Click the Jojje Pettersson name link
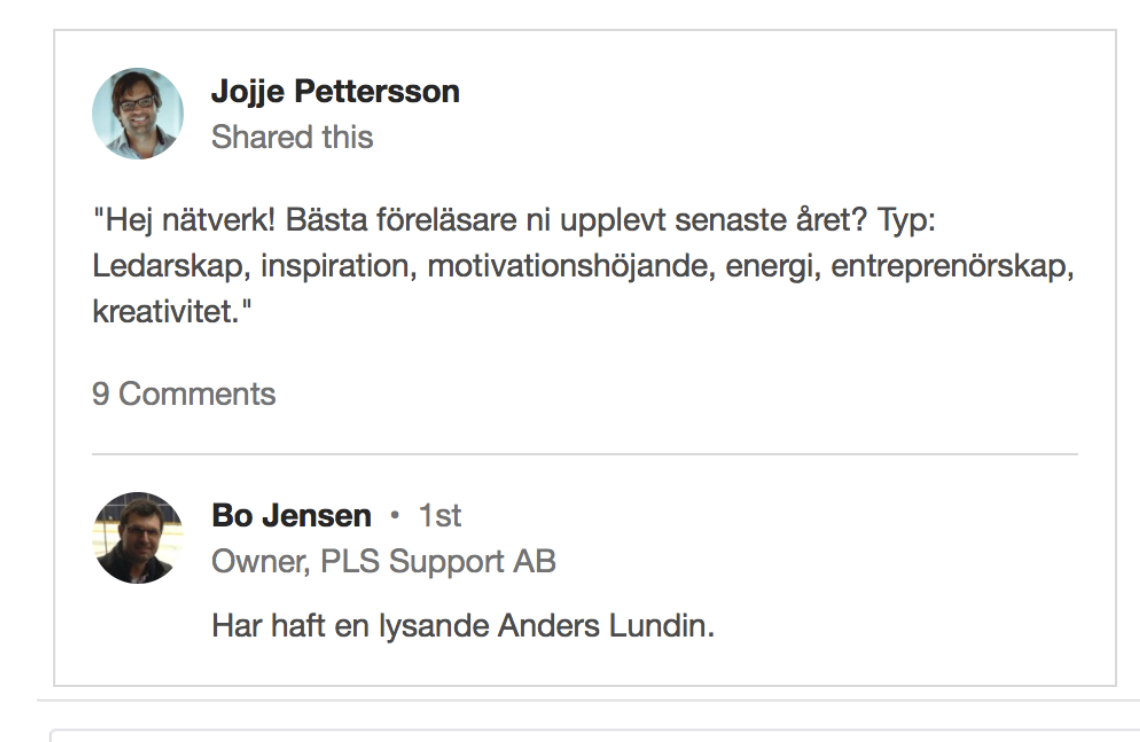 pyautogui.click(x=335, y=92)
